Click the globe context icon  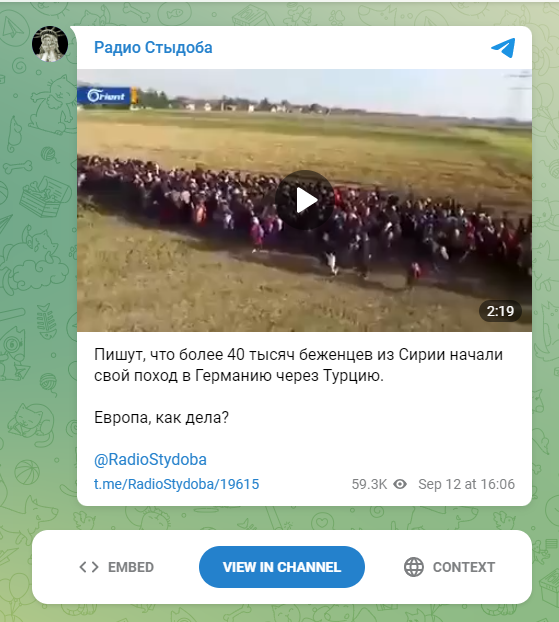coord(413,567)
